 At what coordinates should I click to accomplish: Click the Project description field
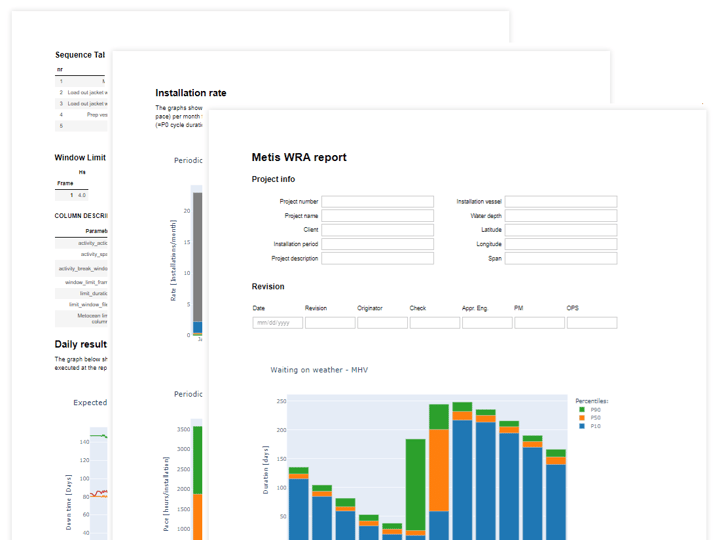tap(377, 259)
